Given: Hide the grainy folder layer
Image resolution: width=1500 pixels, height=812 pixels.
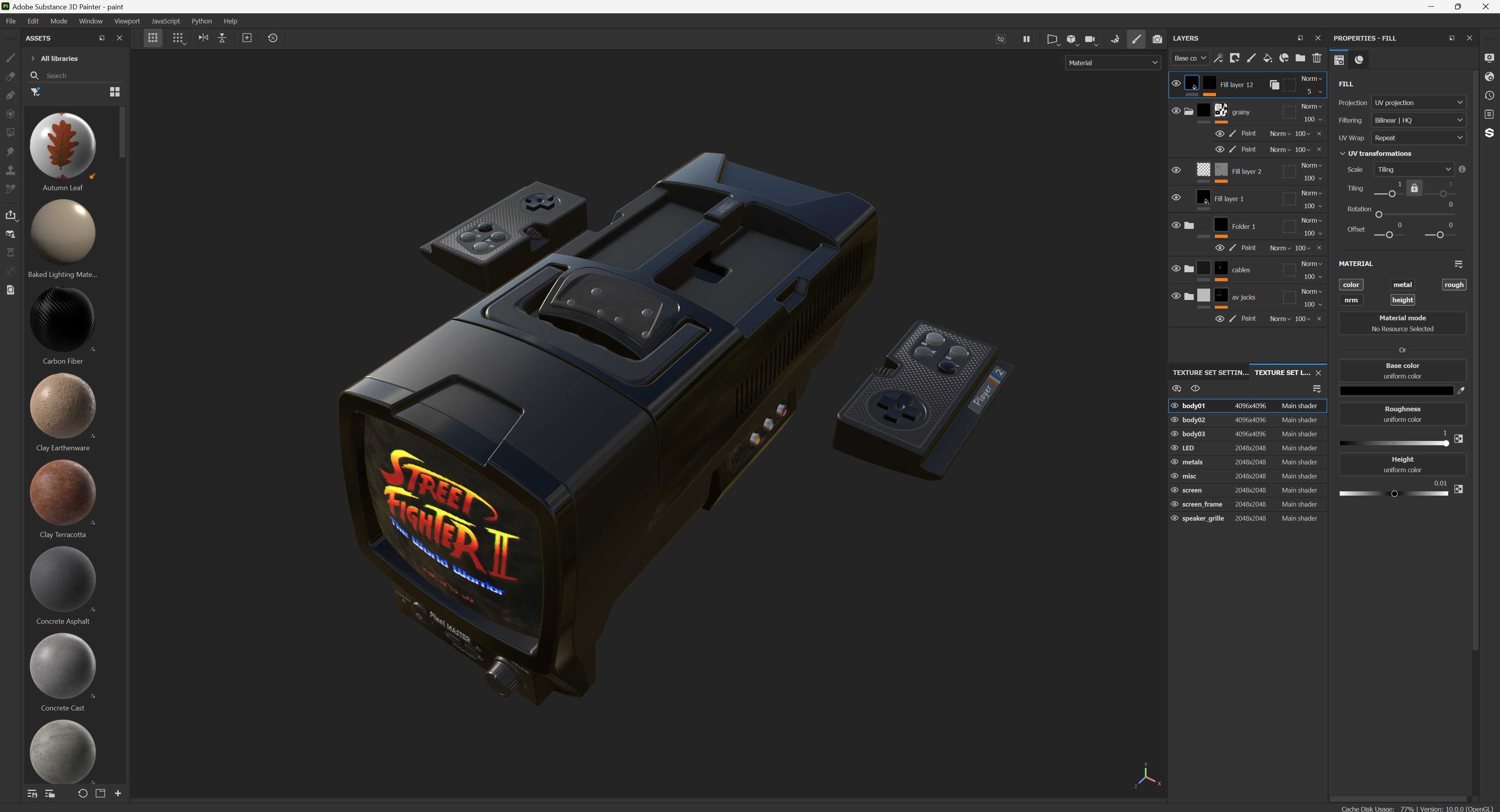Looking at the screenshot, I should [1176, 111].
